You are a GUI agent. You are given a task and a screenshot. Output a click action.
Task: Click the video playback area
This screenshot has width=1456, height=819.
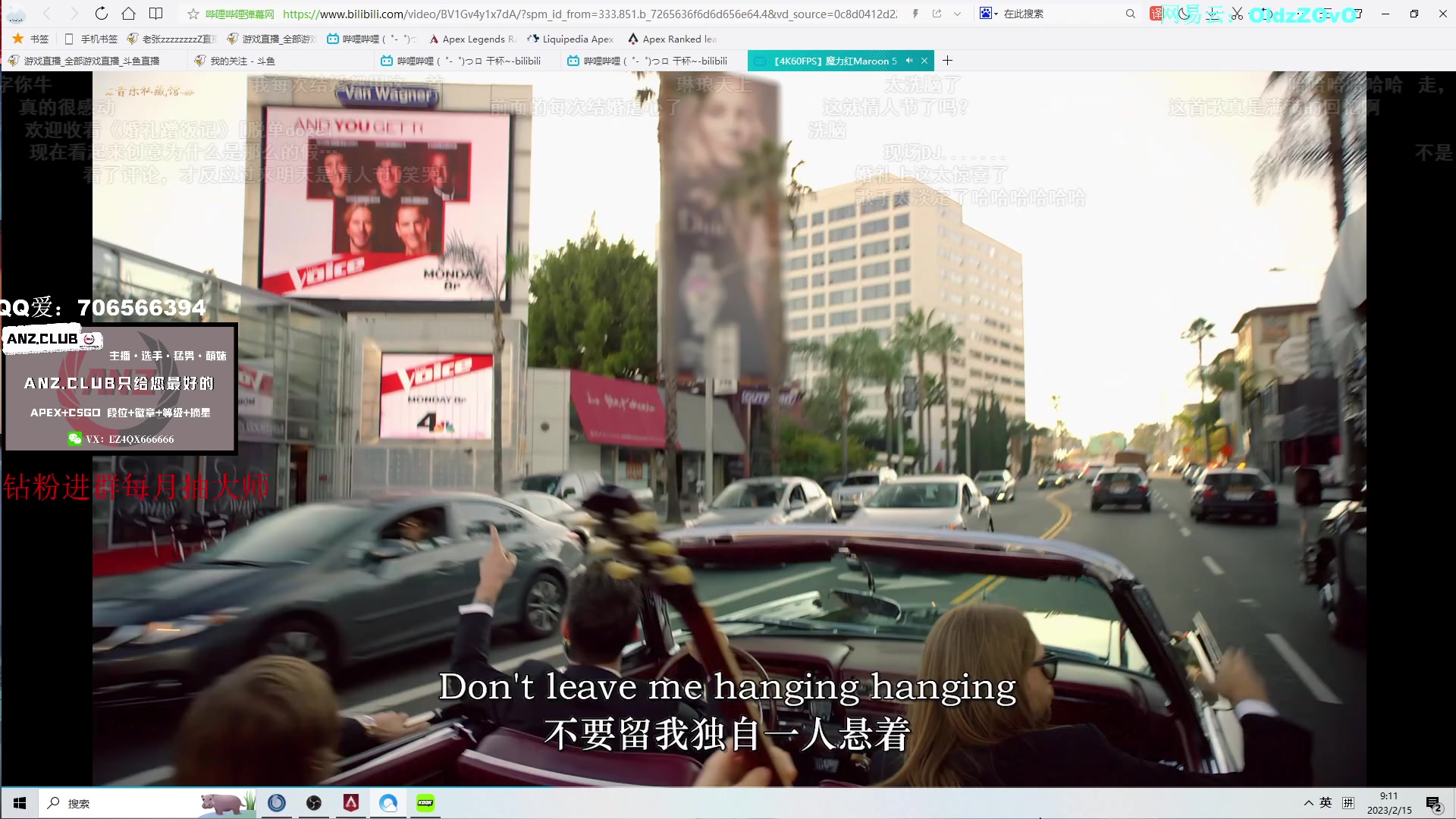click(728, 428)
